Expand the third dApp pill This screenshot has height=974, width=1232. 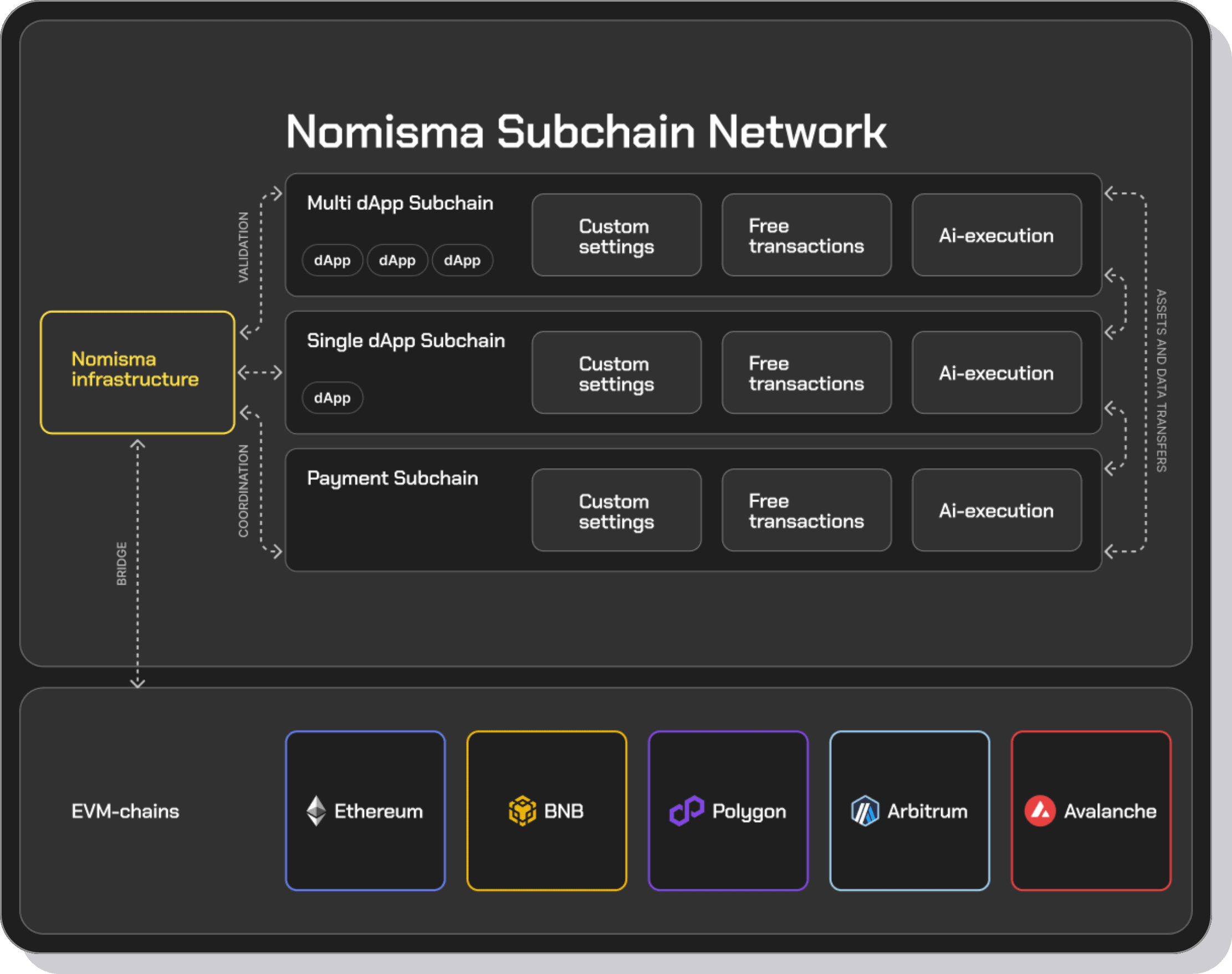pos(463,260)
